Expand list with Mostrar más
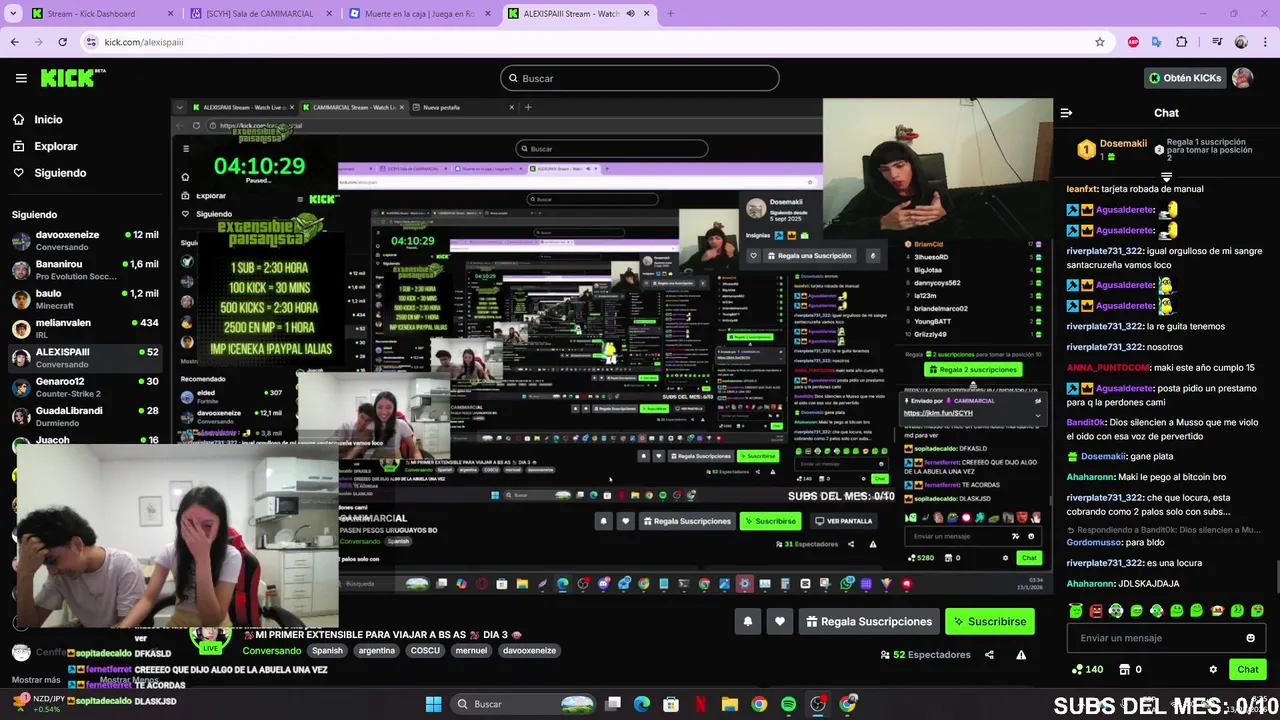 tap(34, 680)
